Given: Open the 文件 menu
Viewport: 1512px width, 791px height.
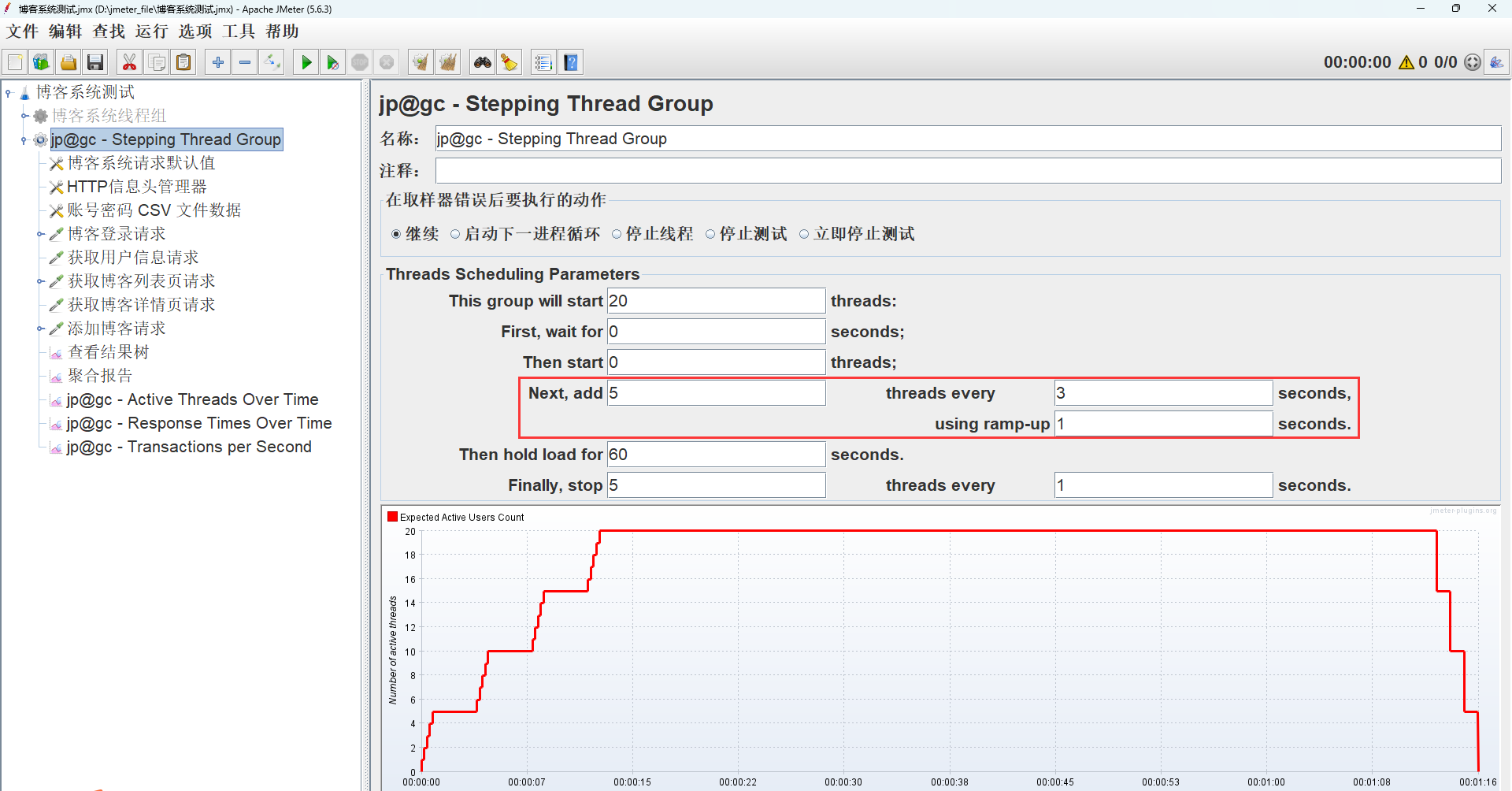Looking at the screenshot, I should [22, 32].
